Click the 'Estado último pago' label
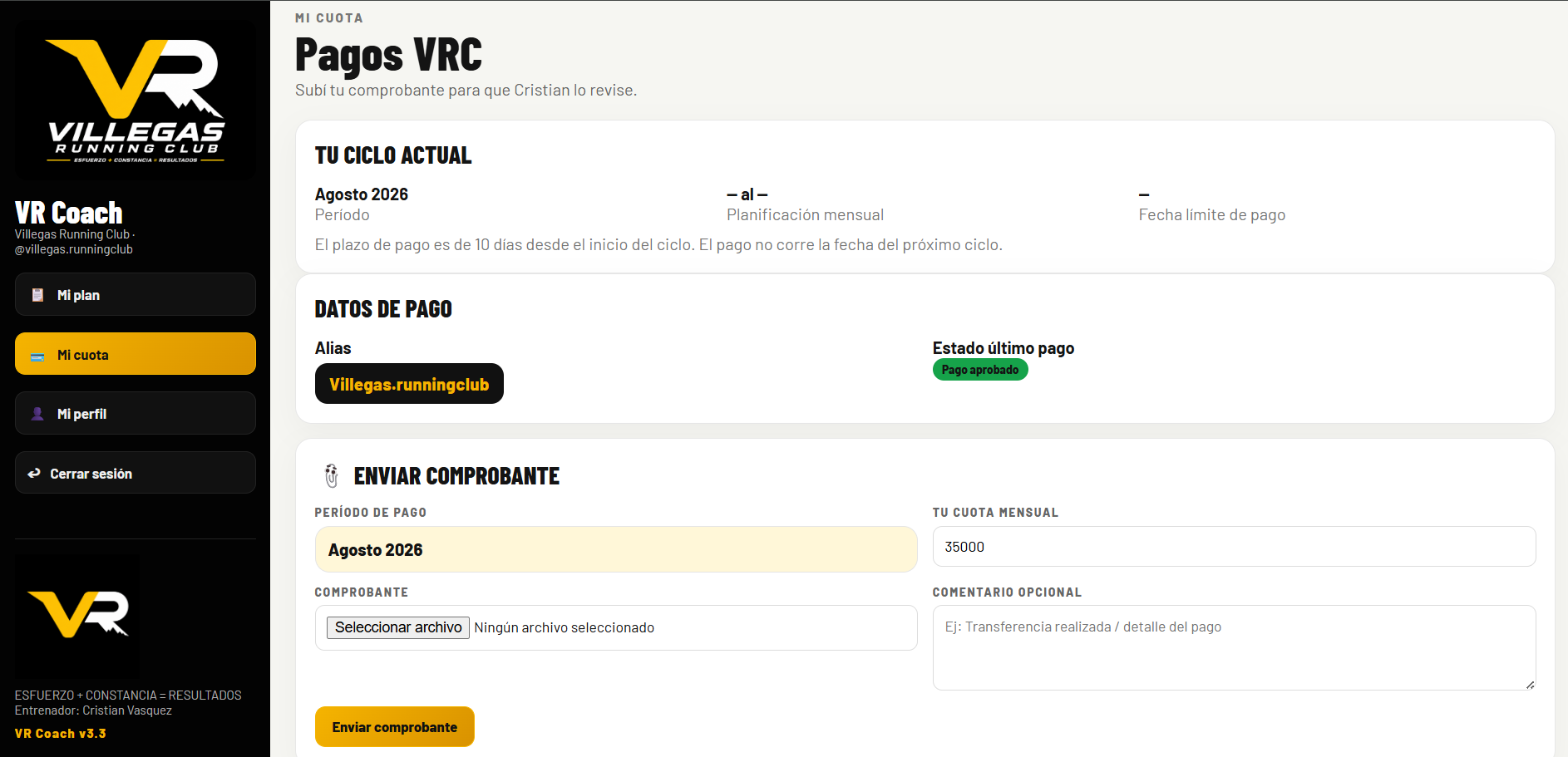This screenshot has height=757, width=1568. 1003,348
